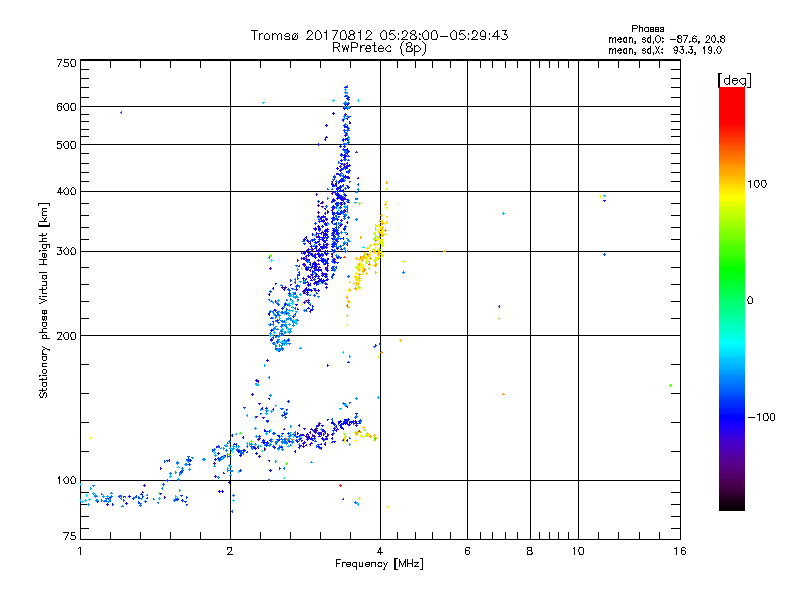Click the x-axis tick label "10"
The height and width of the screenshot is (600, 800).
point(578,551)
